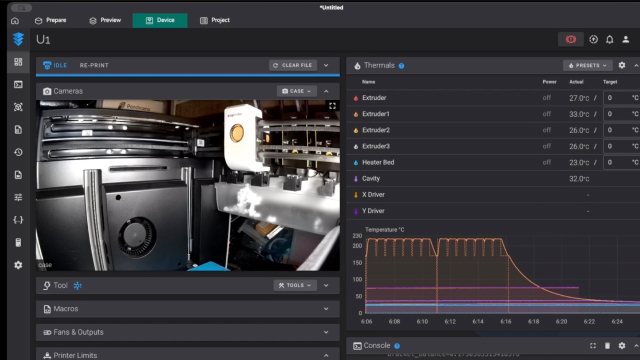Clear console with trash icon
Viewport: 640px width, 360px height.
tap(607, 346)
